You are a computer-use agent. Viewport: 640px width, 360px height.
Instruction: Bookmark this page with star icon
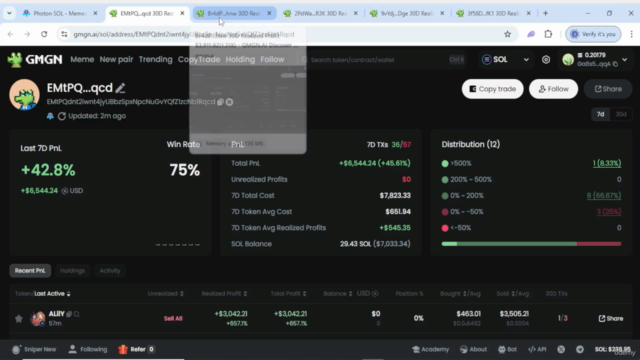pos(507,34)
